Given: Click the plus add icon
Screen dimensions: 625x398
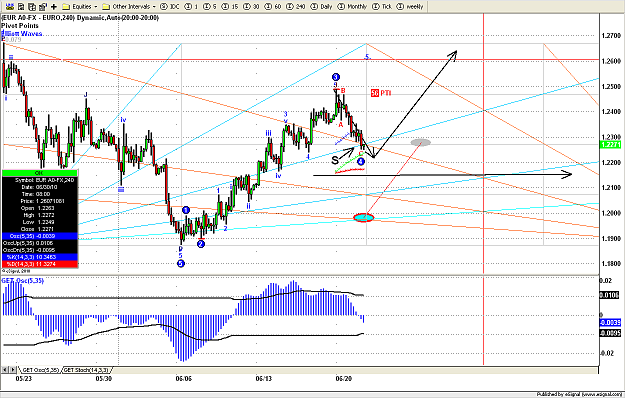Looking at the screenshot, I should pyautogui.click(x=54, y=6).
